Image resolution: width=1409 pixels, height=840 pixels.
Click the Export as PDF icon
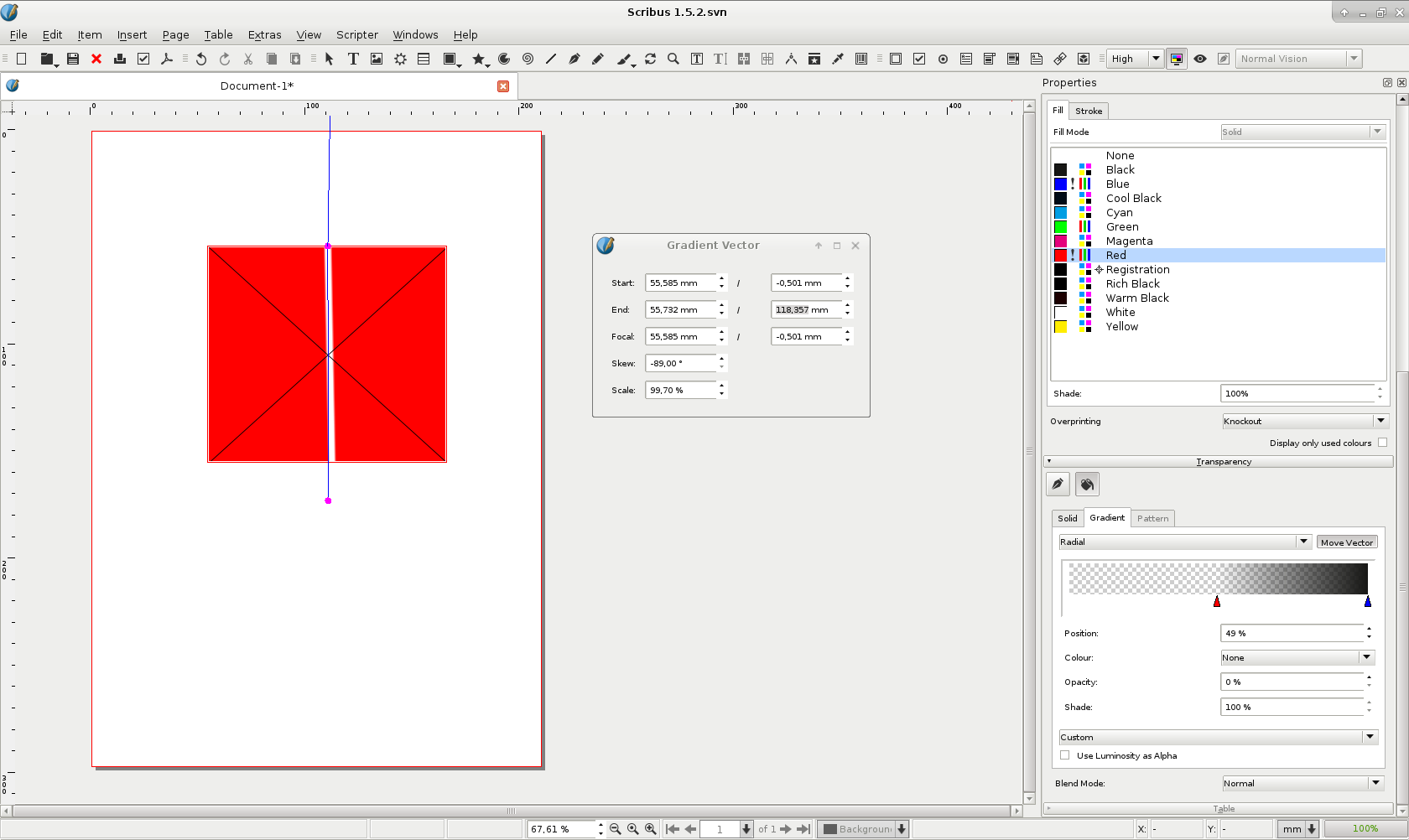pos(167,59)
